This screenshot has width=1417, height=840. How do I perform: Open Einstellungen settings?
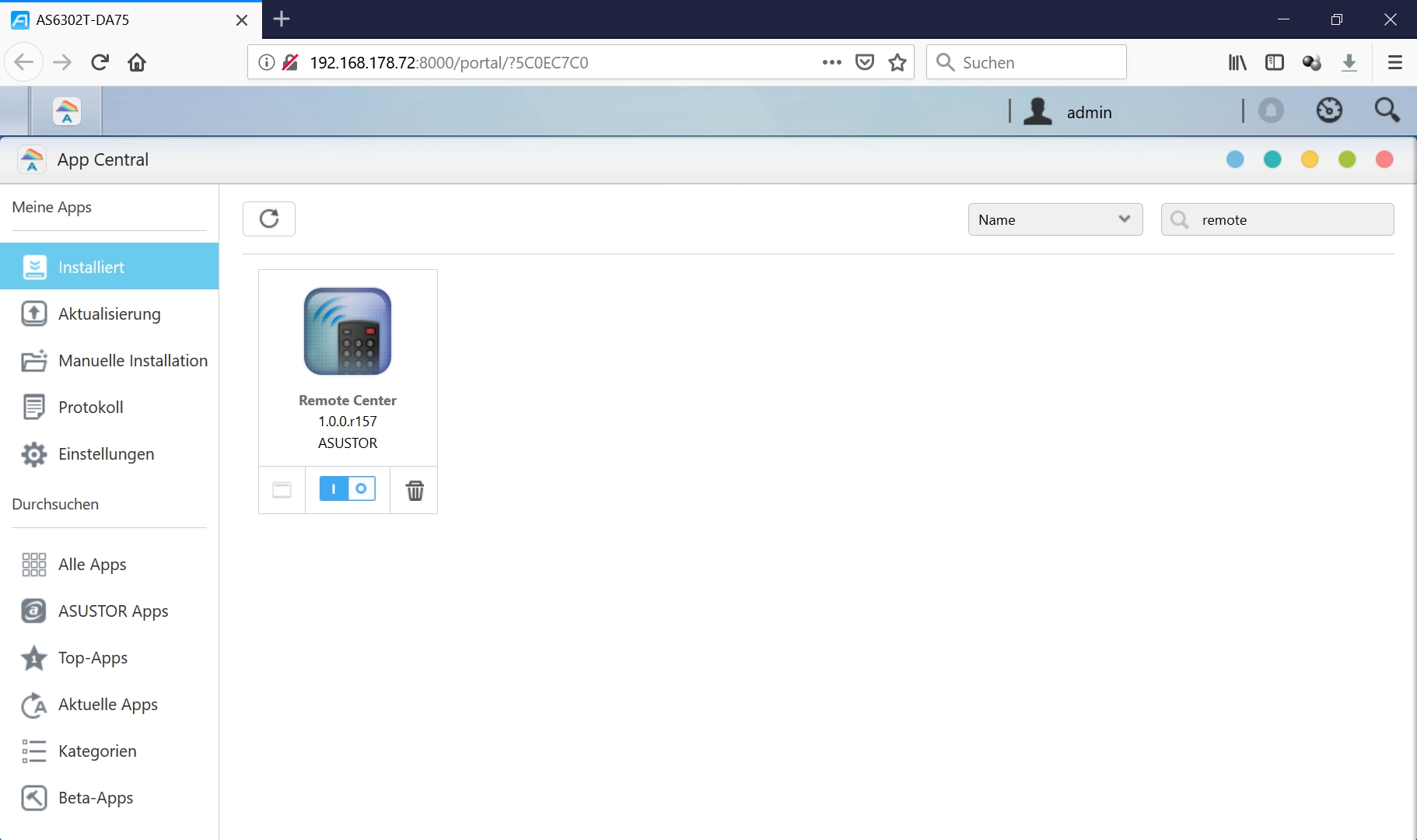(109, 453)
